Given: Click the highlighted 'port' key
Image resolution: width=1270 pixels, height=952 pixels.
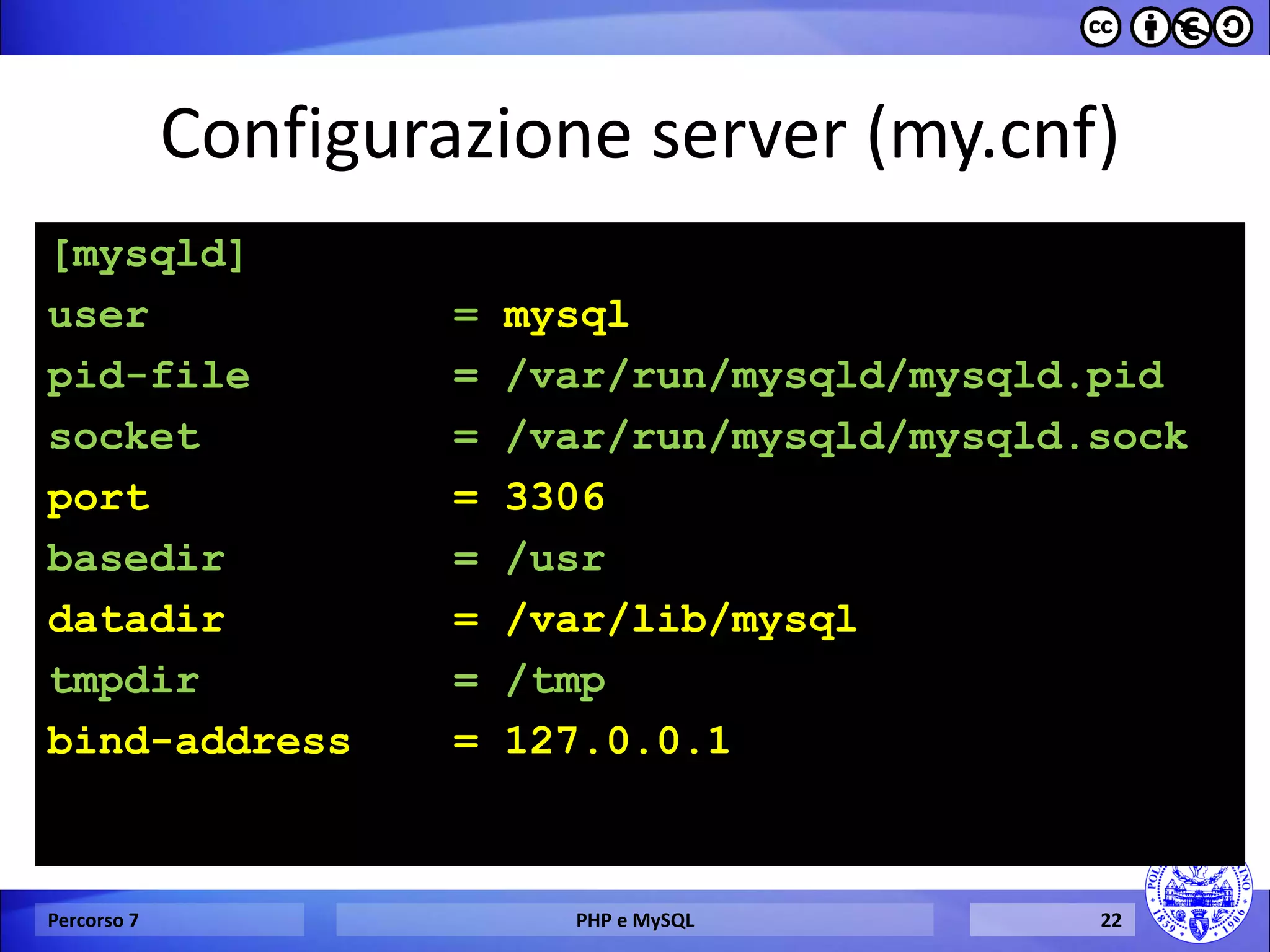Looking at the screenshot, I should pyautogui.click(x=99, y=500).
